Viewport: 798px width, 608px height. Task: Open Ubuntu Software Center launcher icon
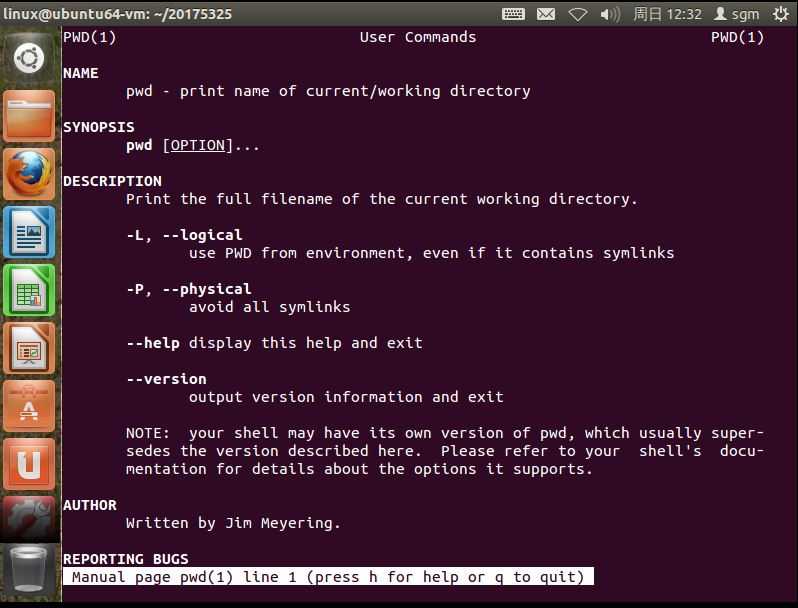pyautogui.click(x=29, y=406)
